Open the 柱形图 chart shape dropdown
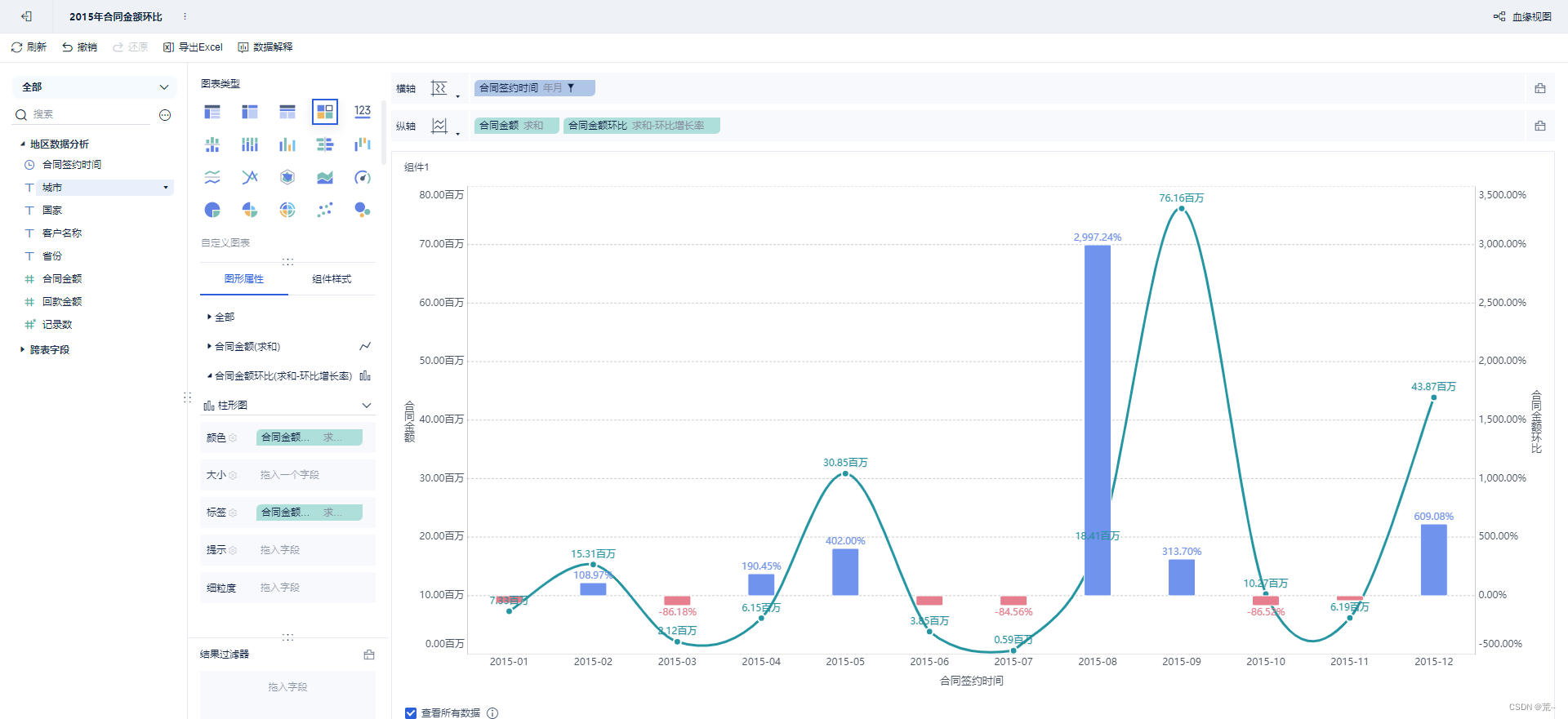This screenshot has width=1568, height=719. [287, 406]
